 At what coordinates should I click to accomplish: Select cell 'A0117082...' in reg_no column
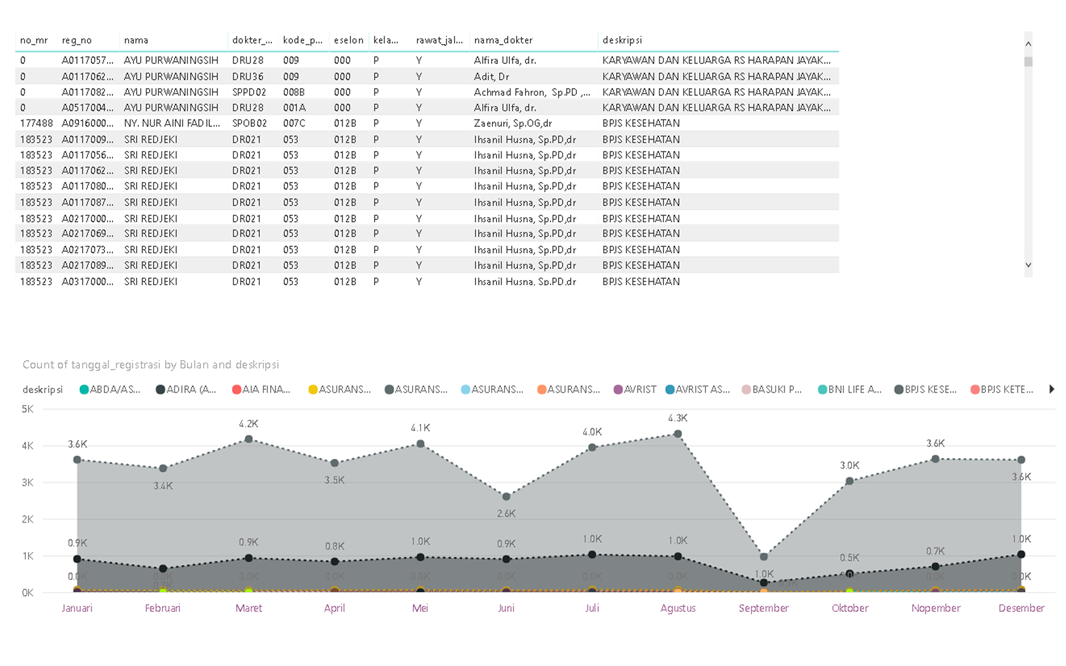tap(88, 92)
